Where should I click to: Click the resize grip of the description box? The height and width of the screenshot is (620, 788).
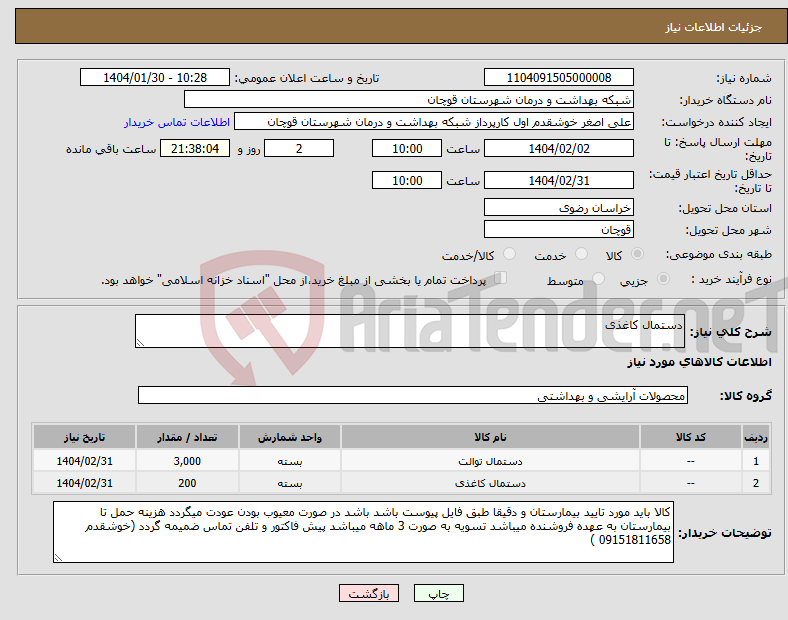pyautogui.click(x=140, y=343)
